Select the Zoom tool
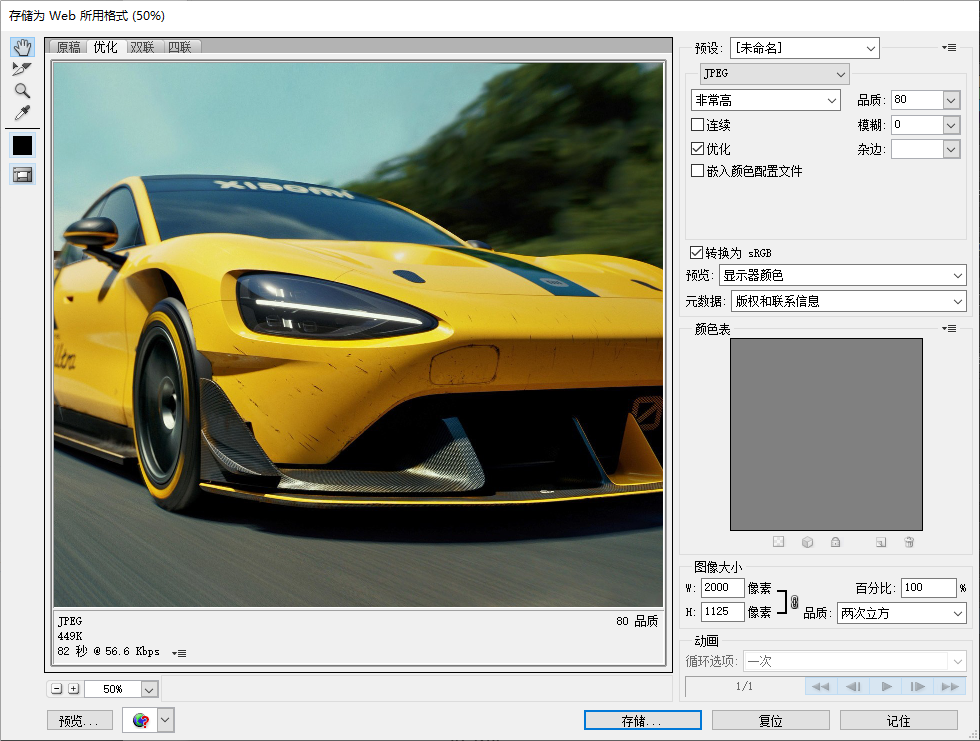 coord(22,91)
